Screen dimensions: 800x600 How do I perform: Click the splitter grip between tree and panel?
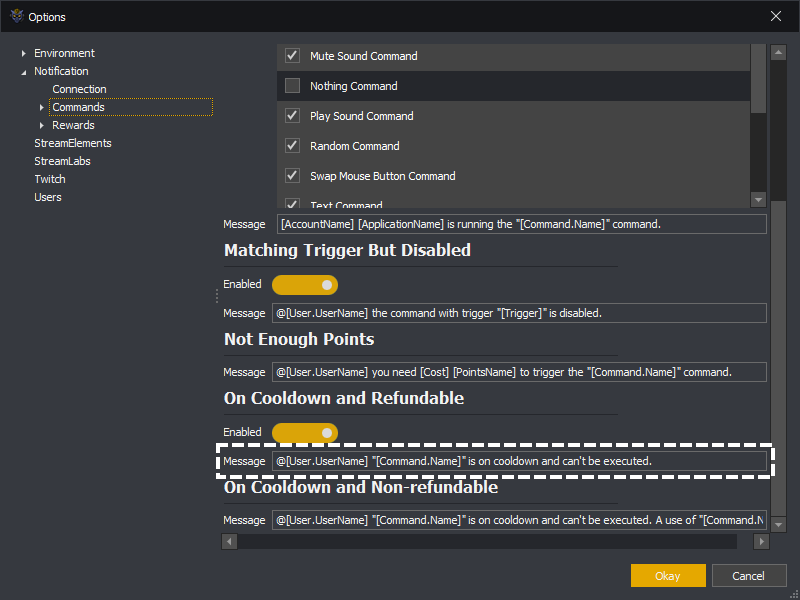[217, 296]
